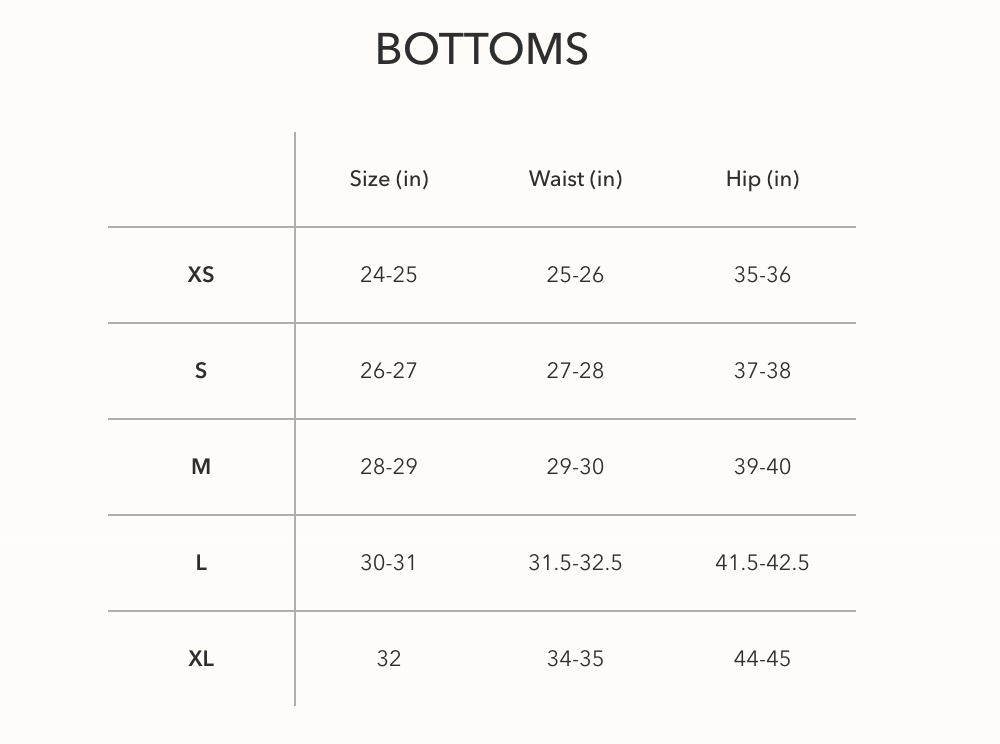Click the XS size value 24-25
The width and height of the screenshot is (1000, 744).
pyautogui.click(x=389, y=275)
